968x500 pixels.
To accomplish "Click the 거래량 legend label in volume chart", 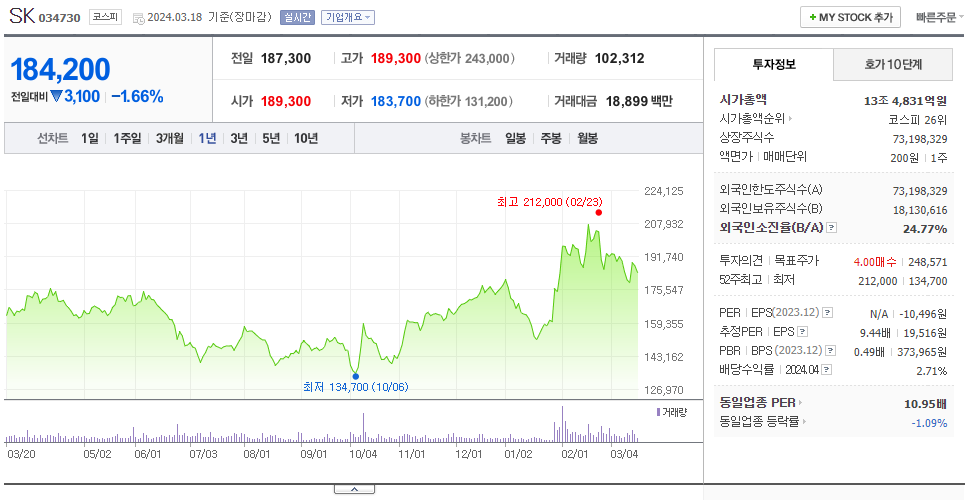I will 672,412.
